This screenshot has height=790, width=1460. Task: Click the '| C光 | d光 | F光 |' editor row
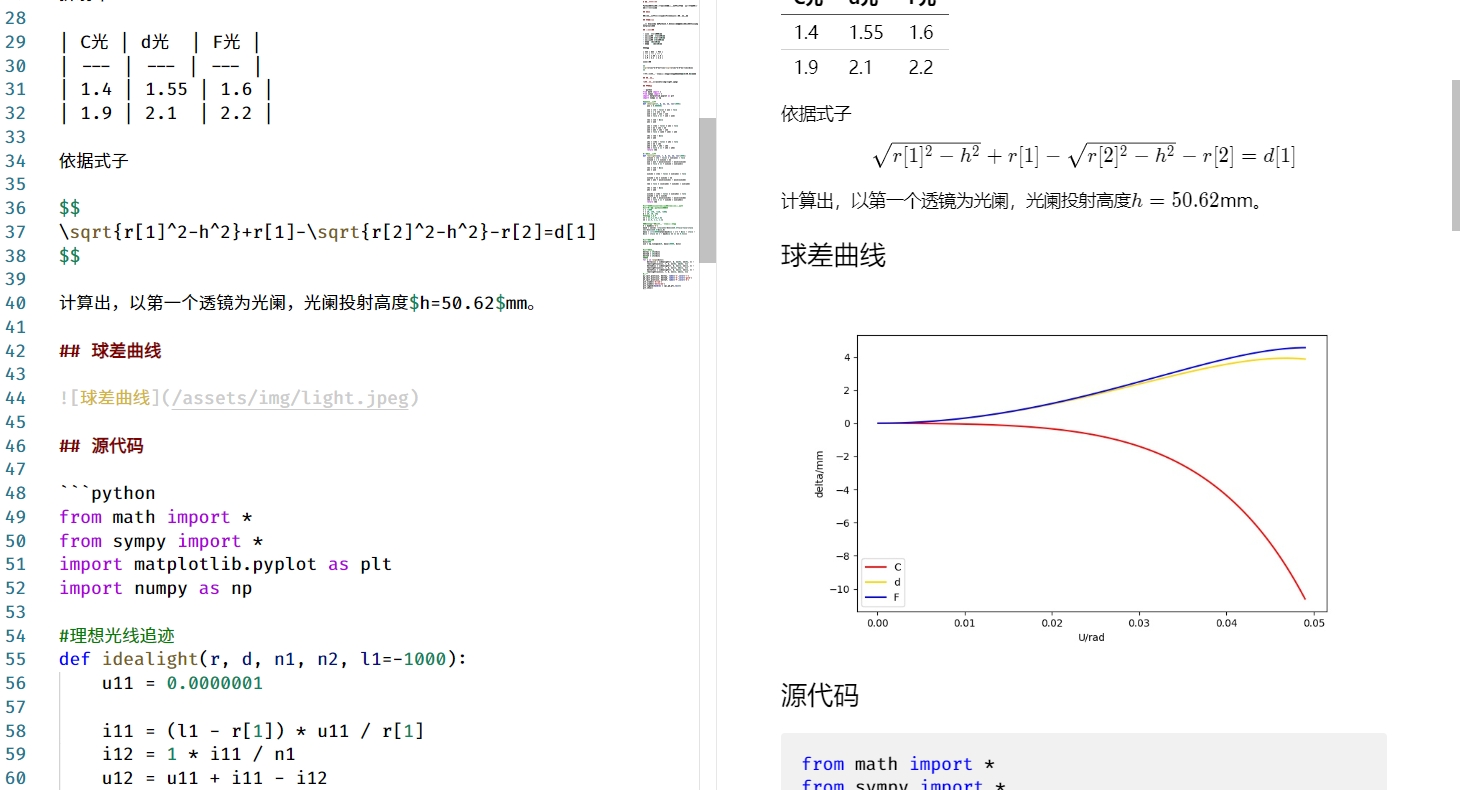(160, 42)
